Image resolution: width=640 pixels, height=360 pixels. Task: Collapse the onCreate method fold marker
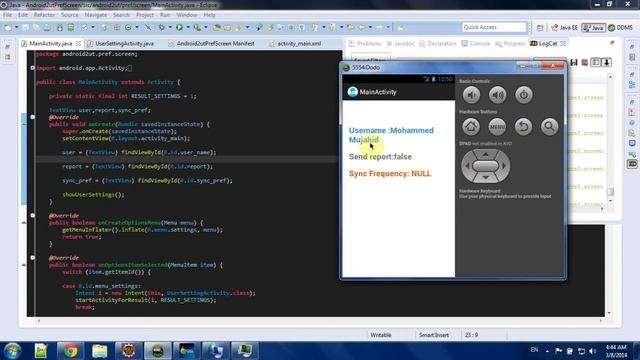(x=32, y=117)
